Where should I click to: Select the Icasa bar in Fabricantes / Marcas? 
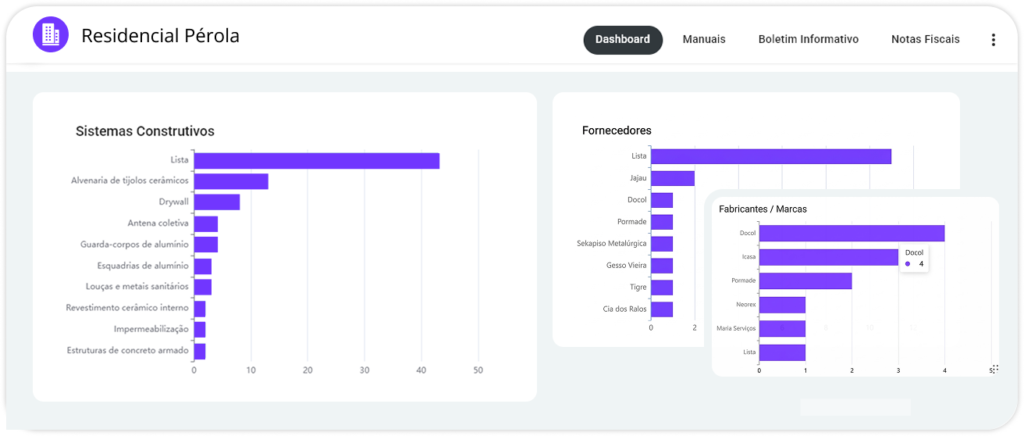[x=828, y=257]
